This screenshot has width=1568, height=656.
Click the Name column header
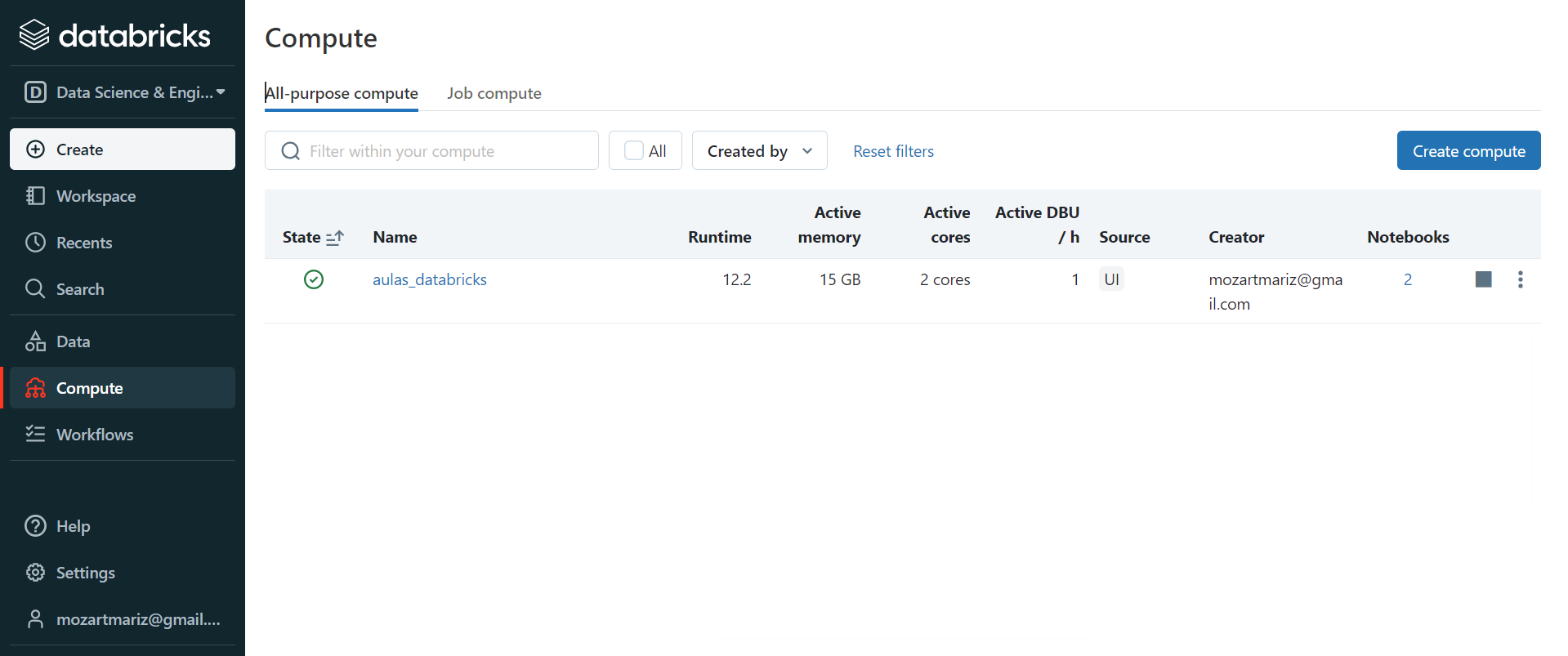pos(395,237)
